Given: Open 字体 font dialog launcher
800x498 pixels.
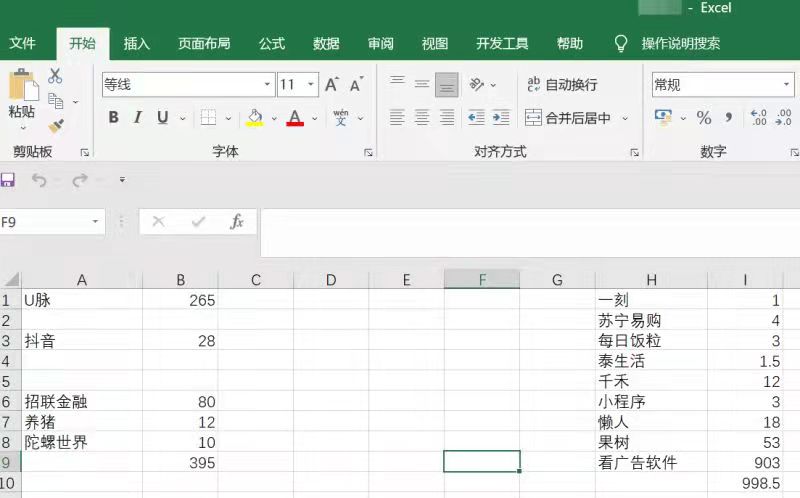Looking at the screenshot, I should click(368, 153).
